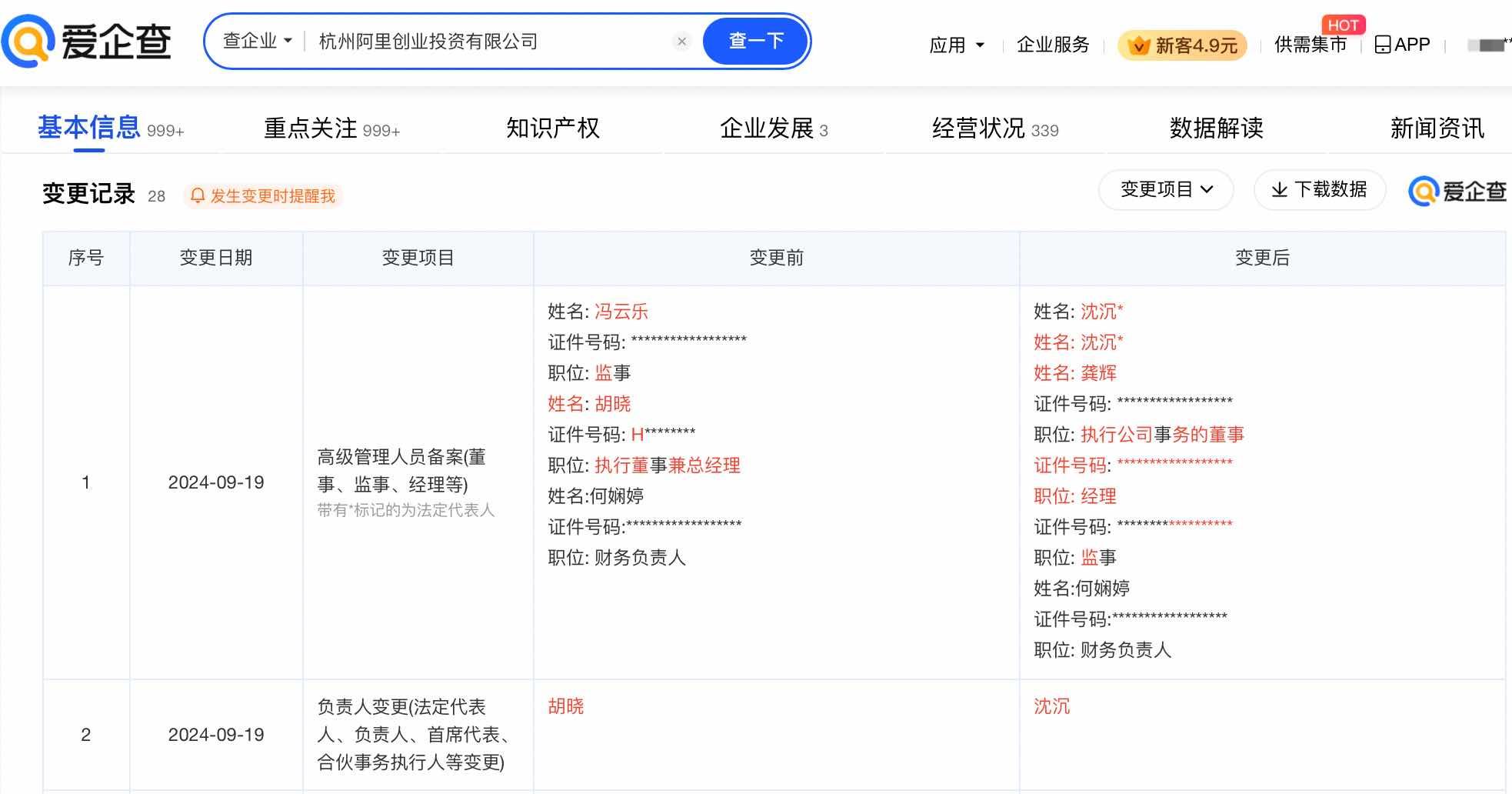The width and height of the screenshot is (1512, 794).
Task: Click 沈沉 in row 2 变更后 cell
Action: point(1052,706)
